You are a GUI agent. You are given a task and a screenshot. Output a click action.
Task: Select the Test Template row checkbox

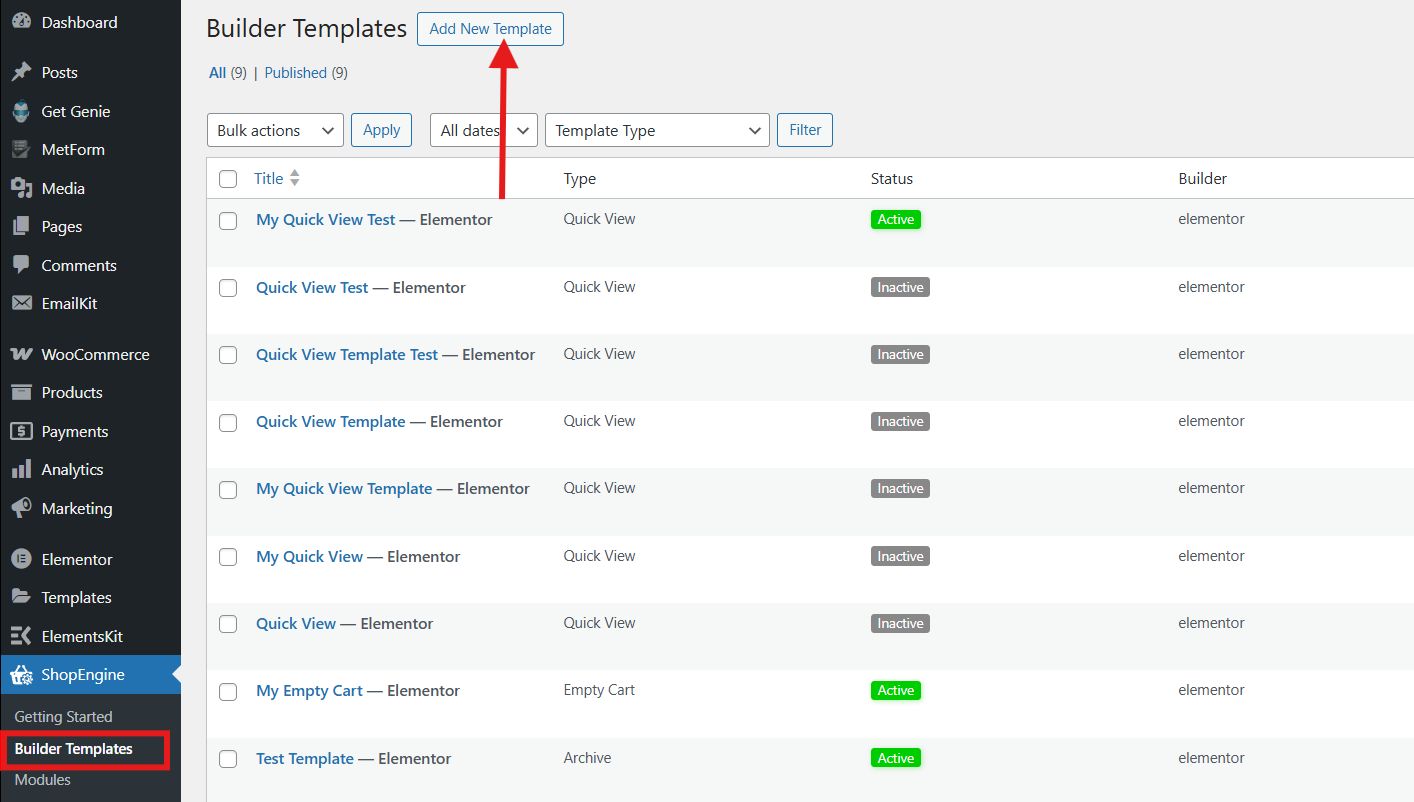click(x=228, y=759)
